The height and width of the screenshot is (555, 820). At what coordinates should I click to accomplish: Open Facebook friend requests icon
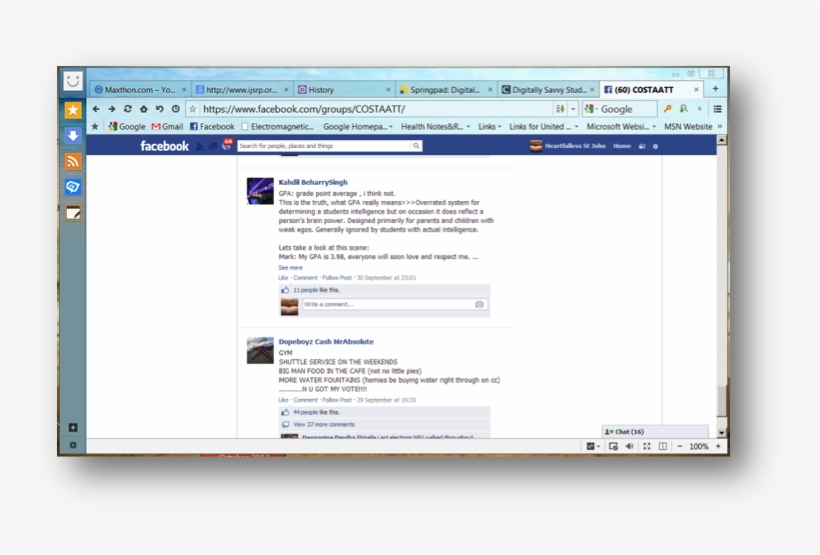coord(199,146)
